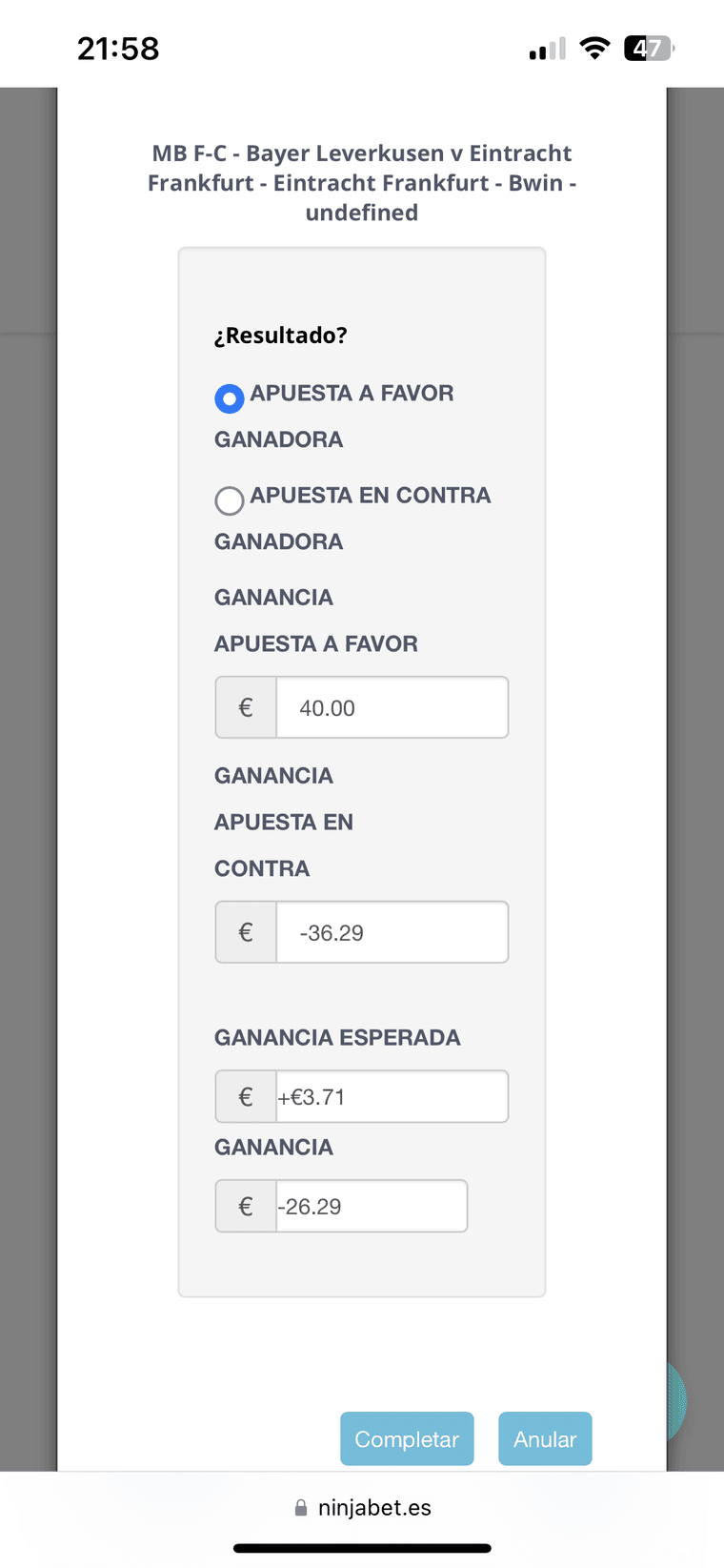Viewport: 724px width, 1568px height.
Task: Tap the euro symbol beside -36.29
Action: point(246,932)
